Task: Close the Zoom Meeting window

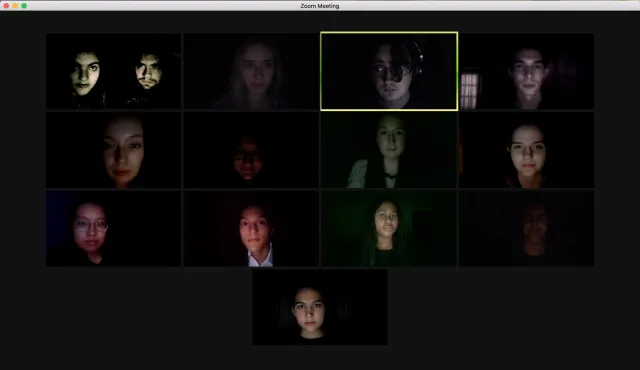Action: (x=6, y=6)
